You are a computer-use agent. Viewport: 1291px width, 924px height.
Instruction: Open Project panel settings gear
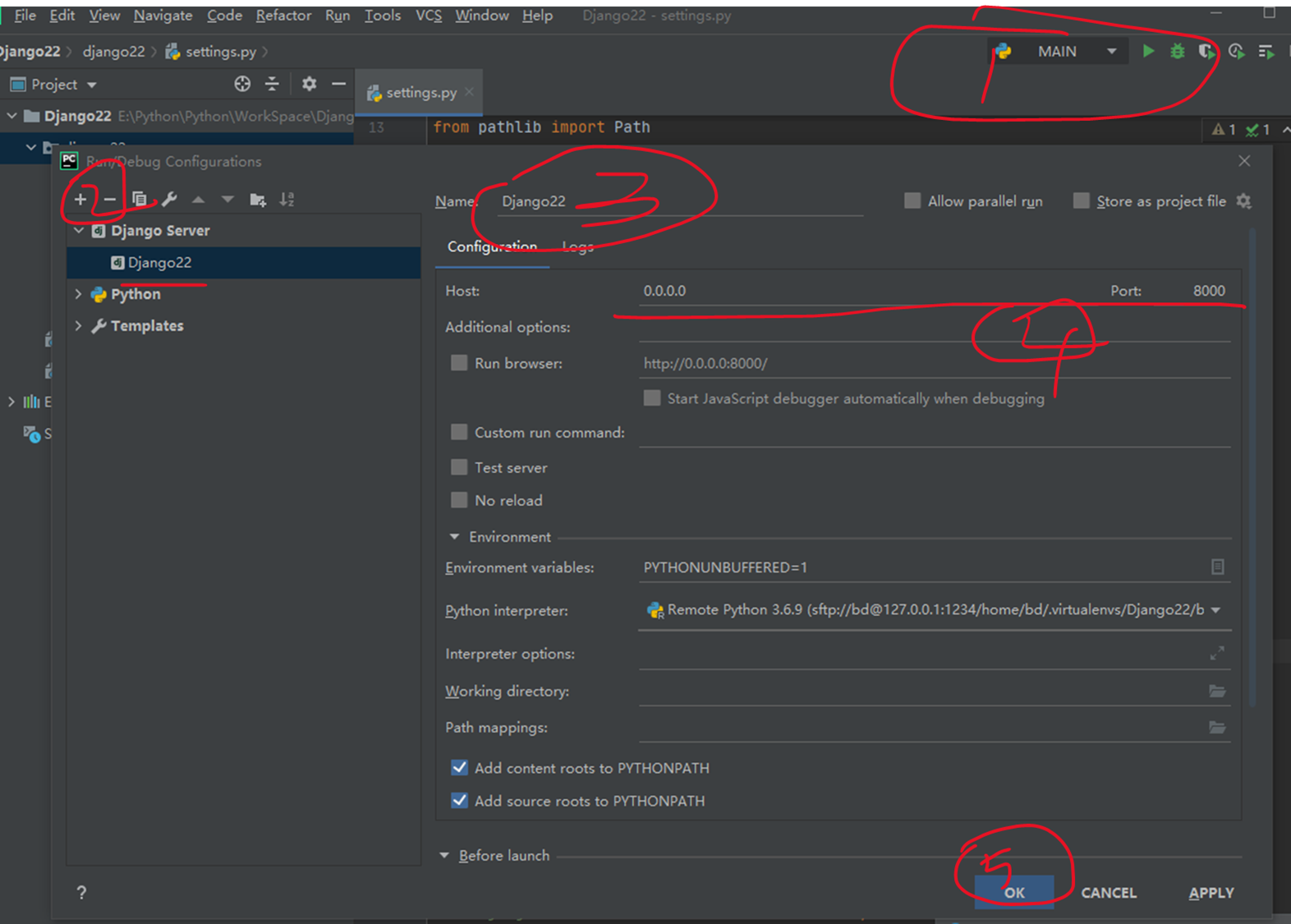click(309, 84)
